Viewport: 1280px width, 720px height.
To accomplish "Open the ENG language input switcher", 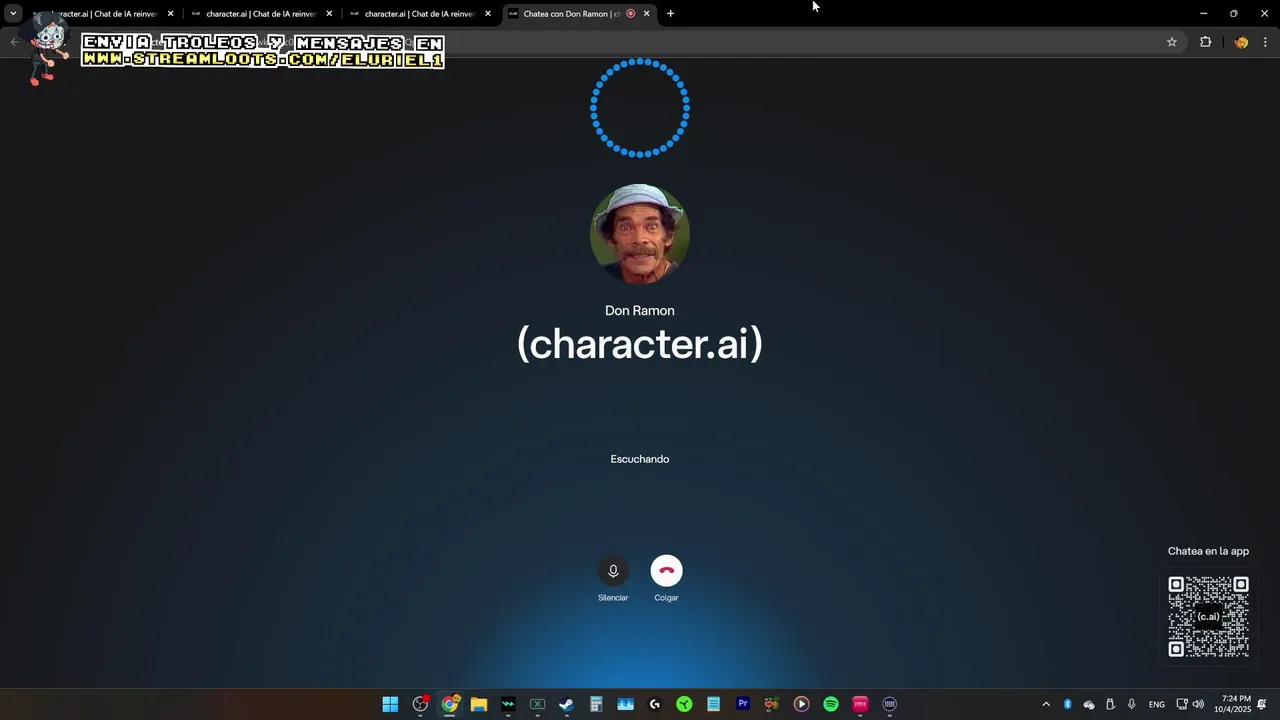I will tap(1156, 704).
